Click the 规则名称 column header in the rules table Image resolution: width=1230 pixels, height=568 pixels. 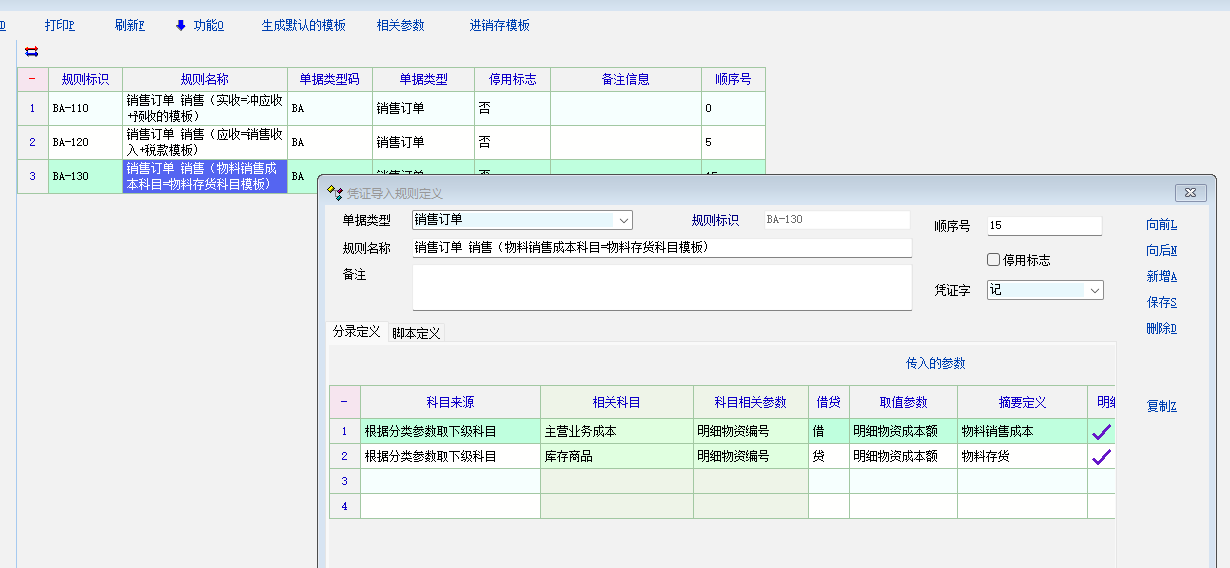tap(205, 80)
